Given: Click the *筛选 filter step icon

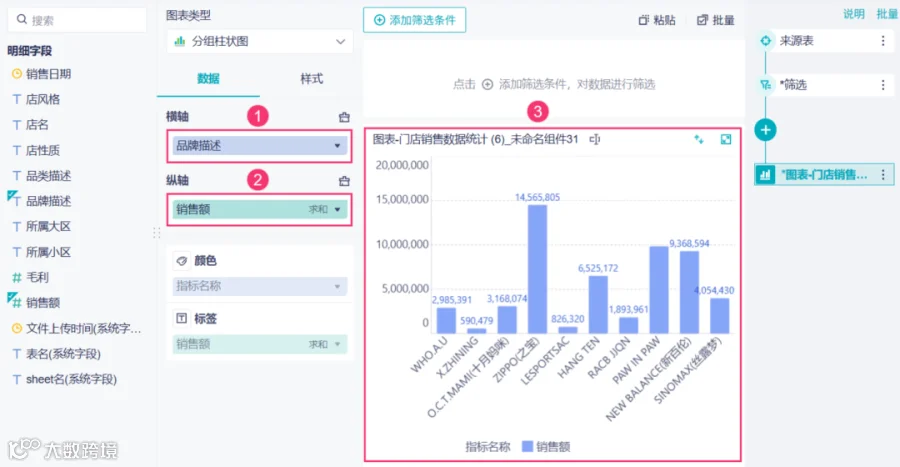Looking at the screenshot, I should point(765,85).
